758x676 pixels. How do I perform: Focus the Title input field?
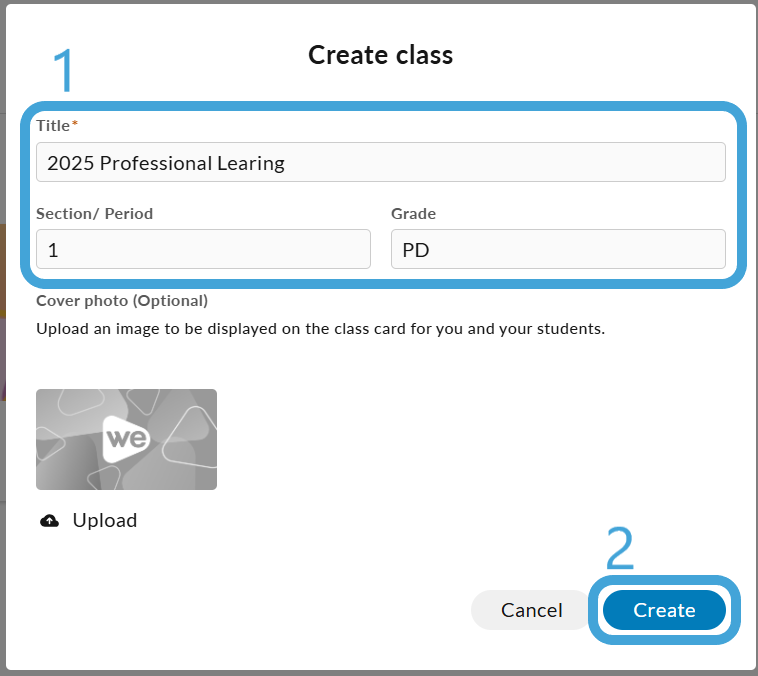coord(381,162)
